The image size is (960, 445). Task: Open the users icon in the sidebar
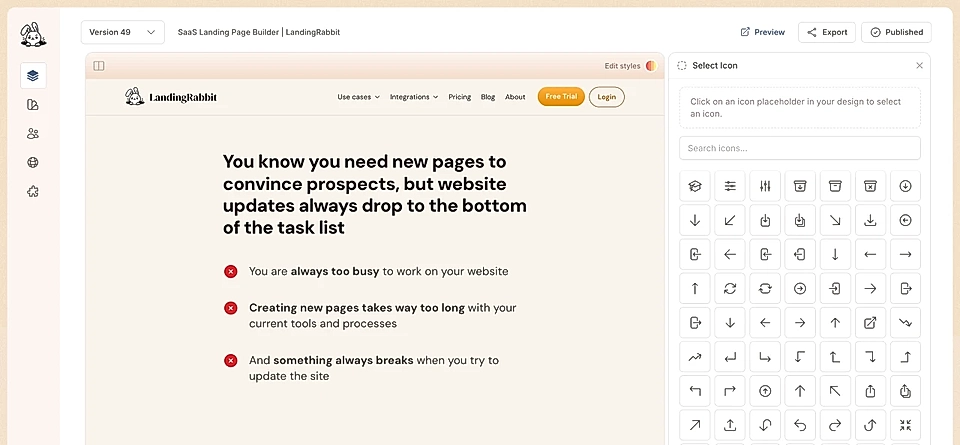pos(33,133)
